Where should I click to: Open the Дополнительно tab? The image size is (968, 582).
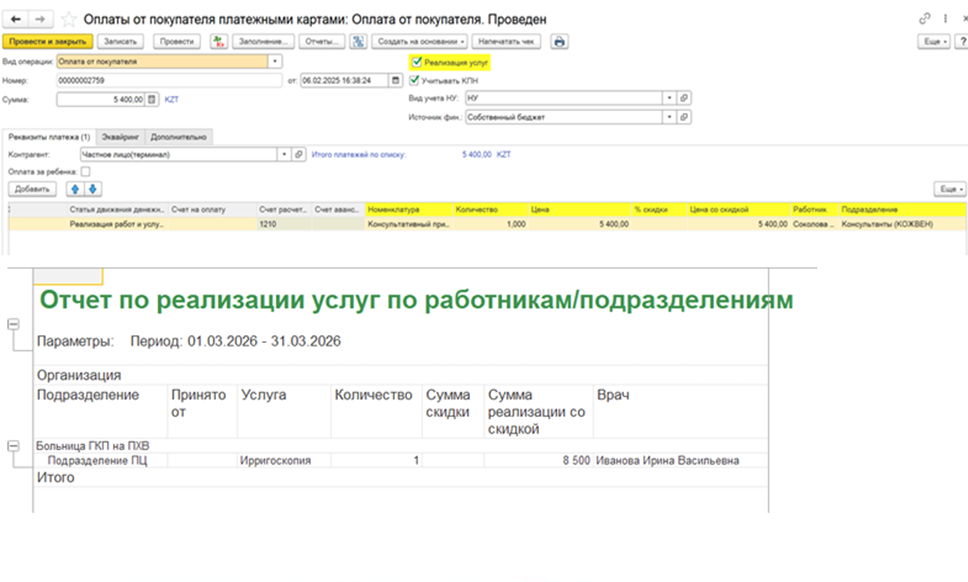coord(178,137)
